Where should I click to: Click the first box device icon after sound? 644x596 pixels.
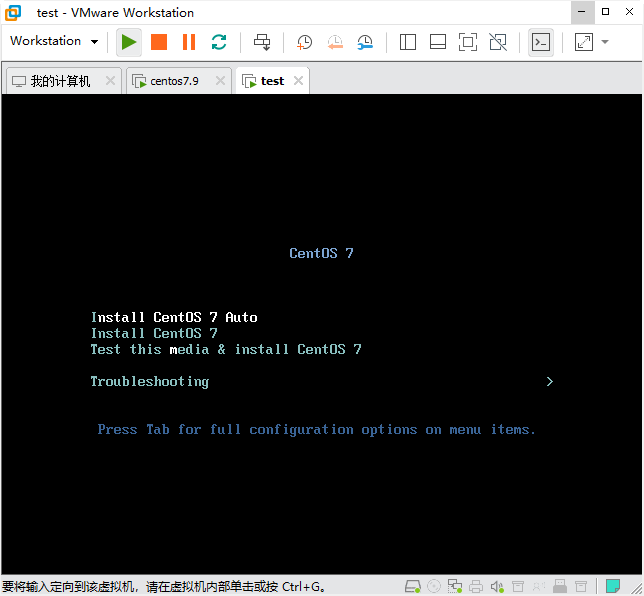[x=518, y=586]
